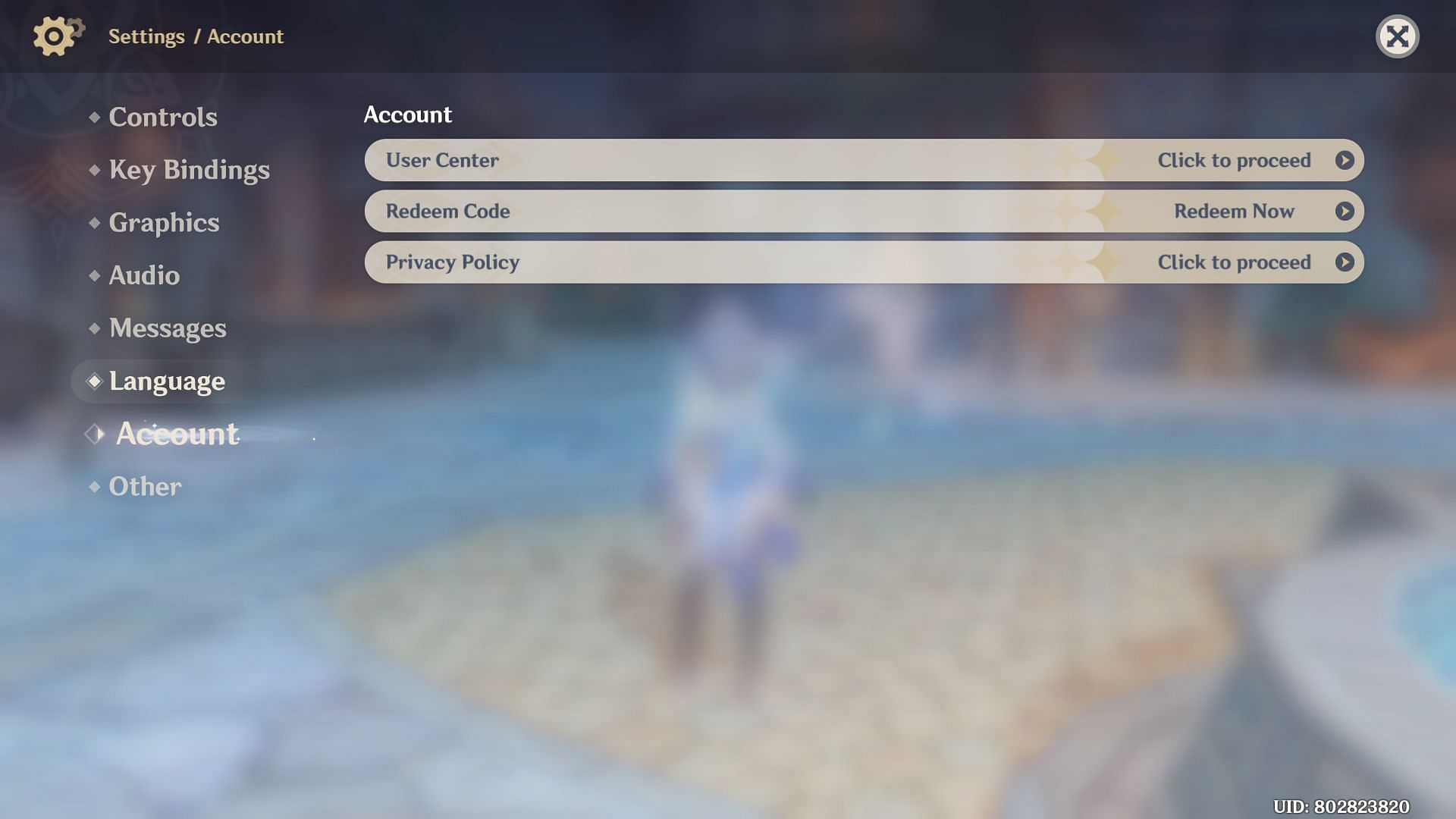Click the diamond bullet icon next to Language
The height and width of the screenshot is (819, 1456).
point(94,381)
